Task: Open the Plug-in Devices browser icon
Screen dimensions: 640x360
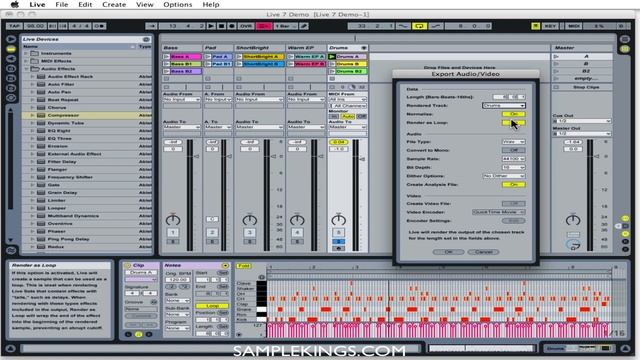Action: click(x=11, y=59)
